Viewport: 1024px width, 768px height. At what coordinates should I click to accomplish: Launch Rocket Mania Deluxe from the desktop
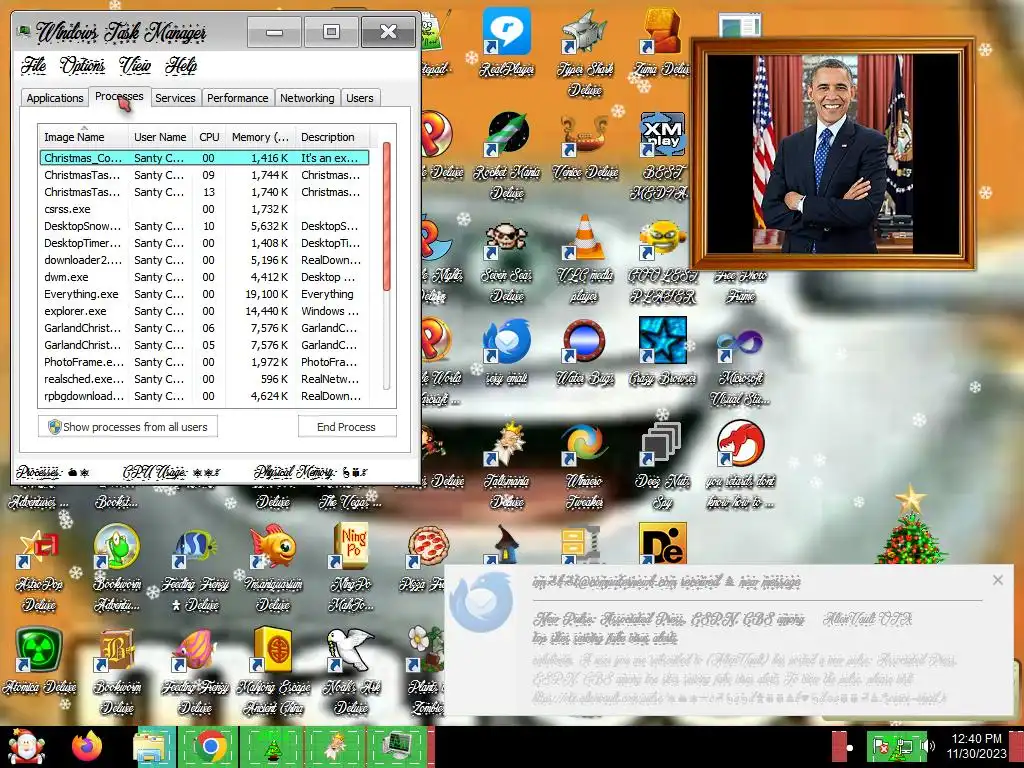[x=507, y=155]
